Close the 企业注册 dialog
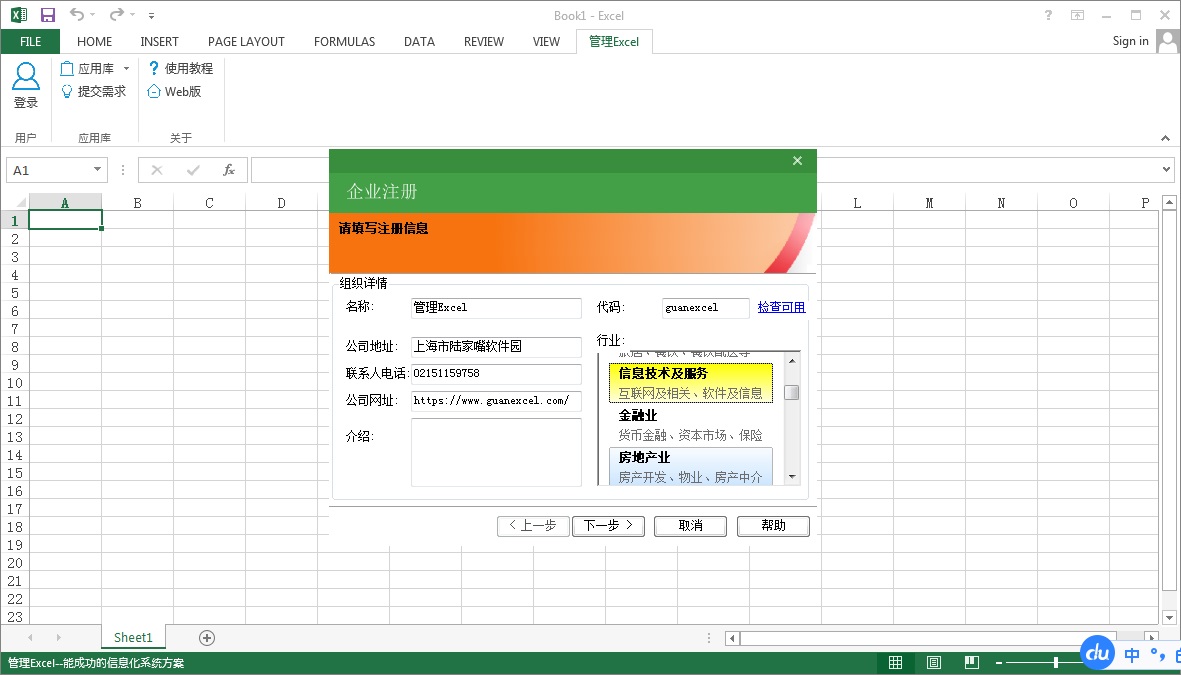Screen dimensions: 1181x675 pos(798,160)
